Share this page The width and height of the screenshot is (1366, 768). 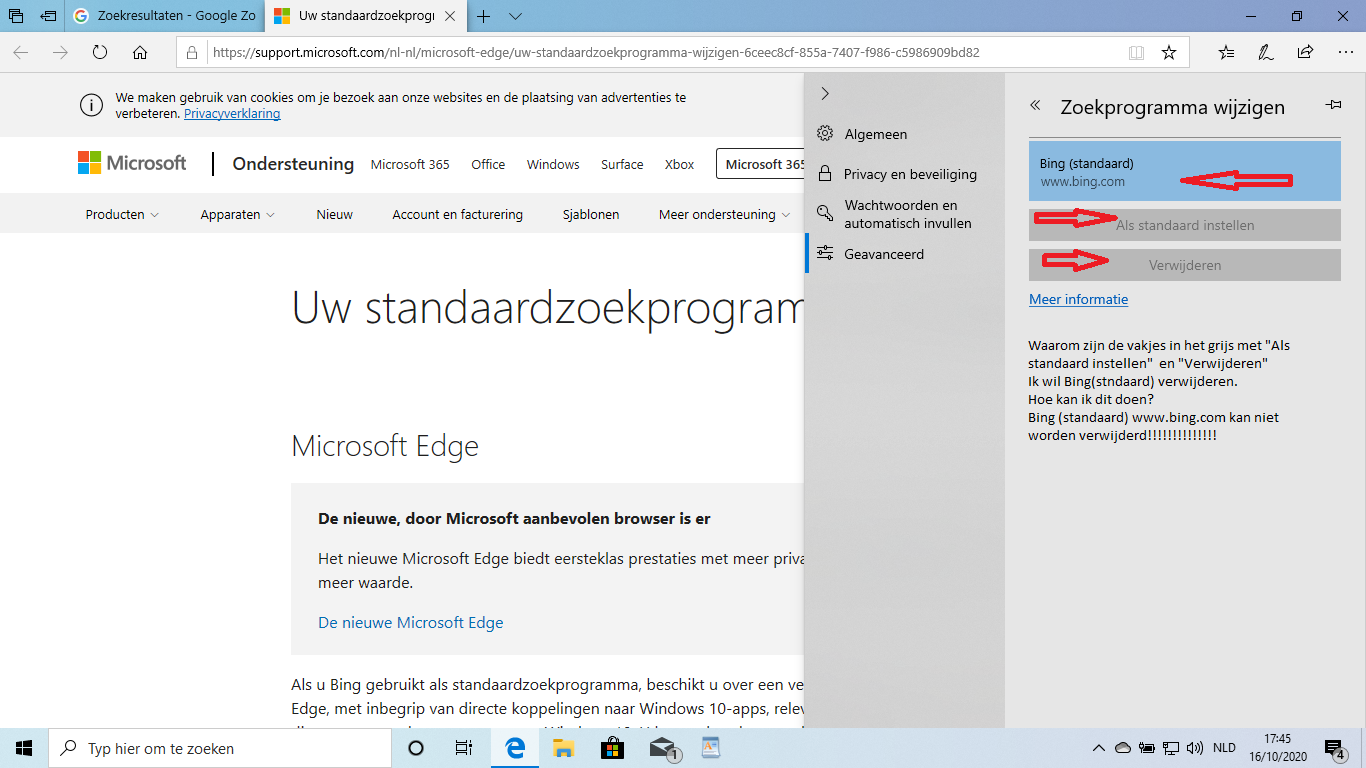[x=1305, y=52]
